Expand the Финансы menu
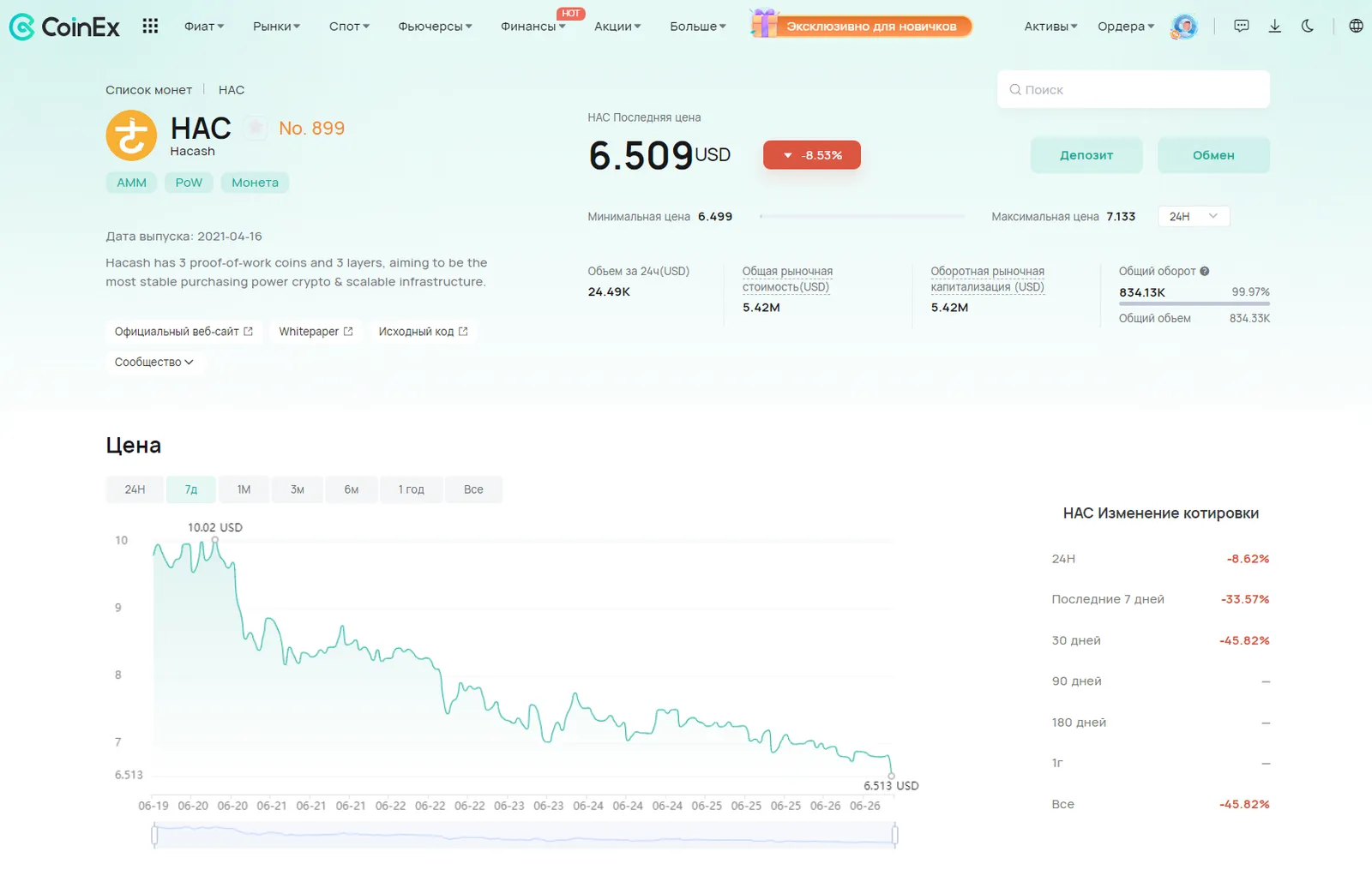 click(533, 27)
